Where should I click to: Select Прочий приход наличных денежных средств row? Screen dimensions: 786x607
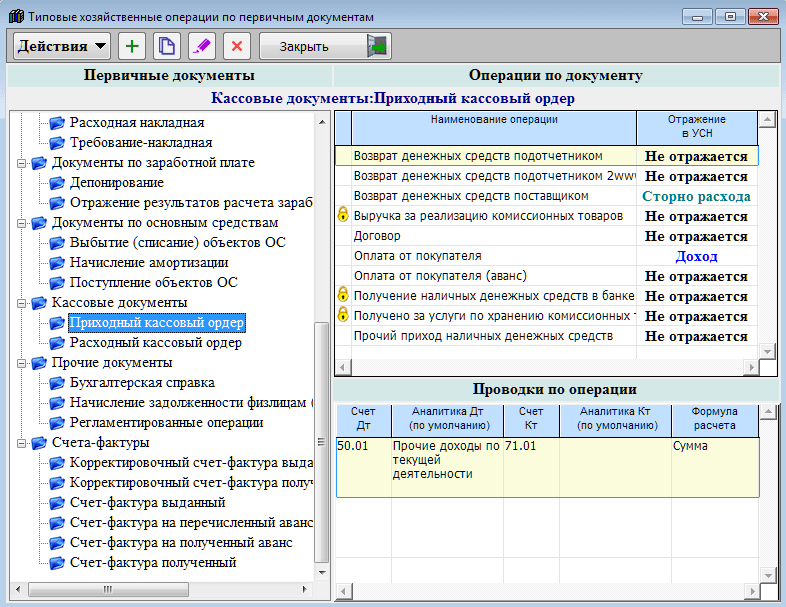pyautogui.click(x=546, y=336)
